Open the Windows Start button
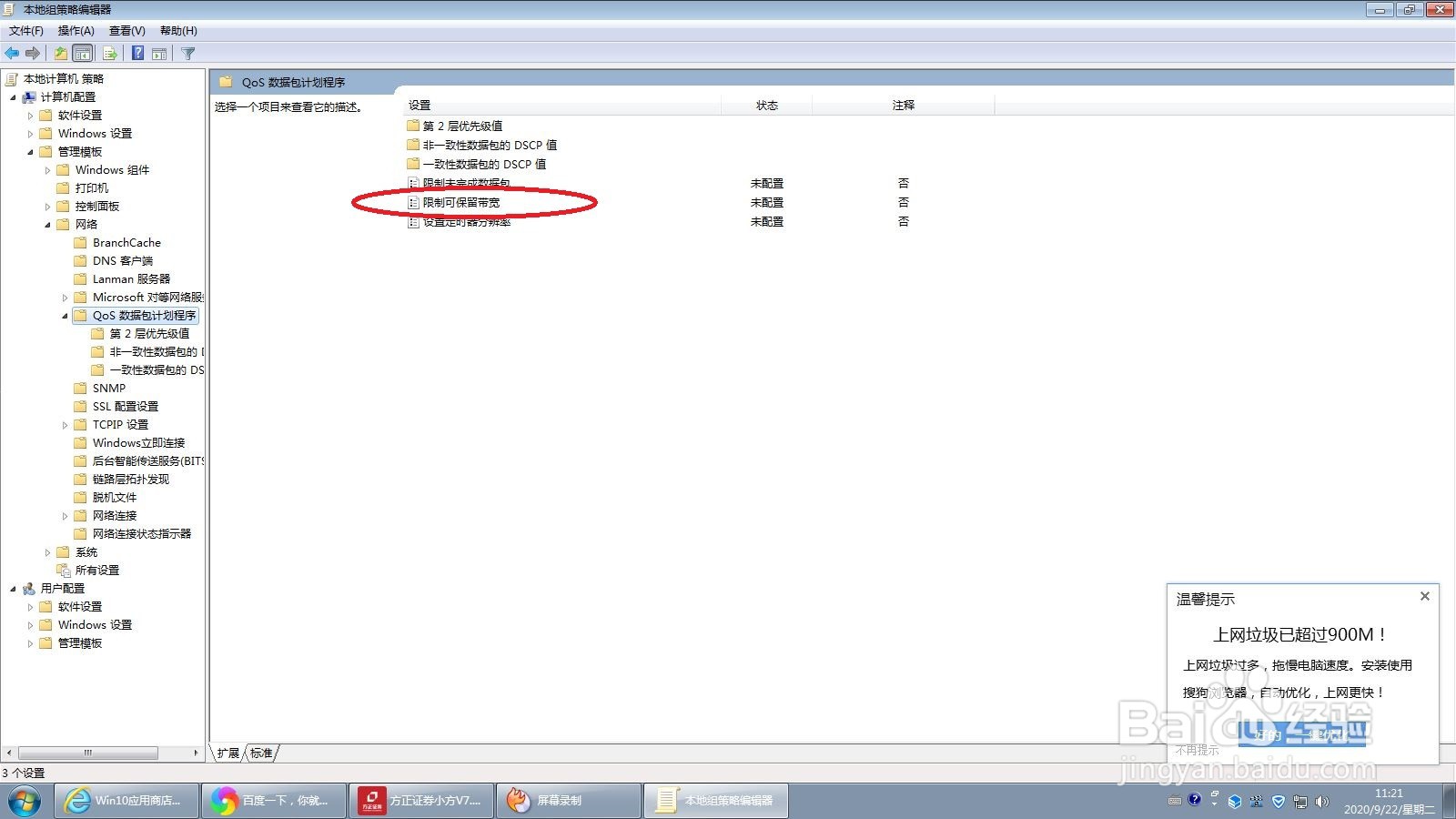1456x819 pixels. point(25,801)
